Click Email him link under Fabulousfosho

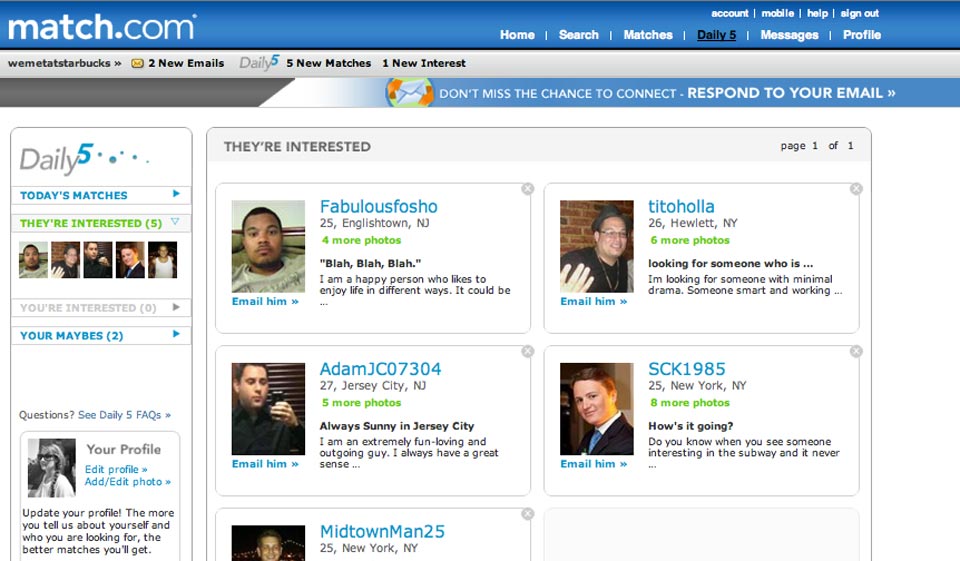click(265, 301)
